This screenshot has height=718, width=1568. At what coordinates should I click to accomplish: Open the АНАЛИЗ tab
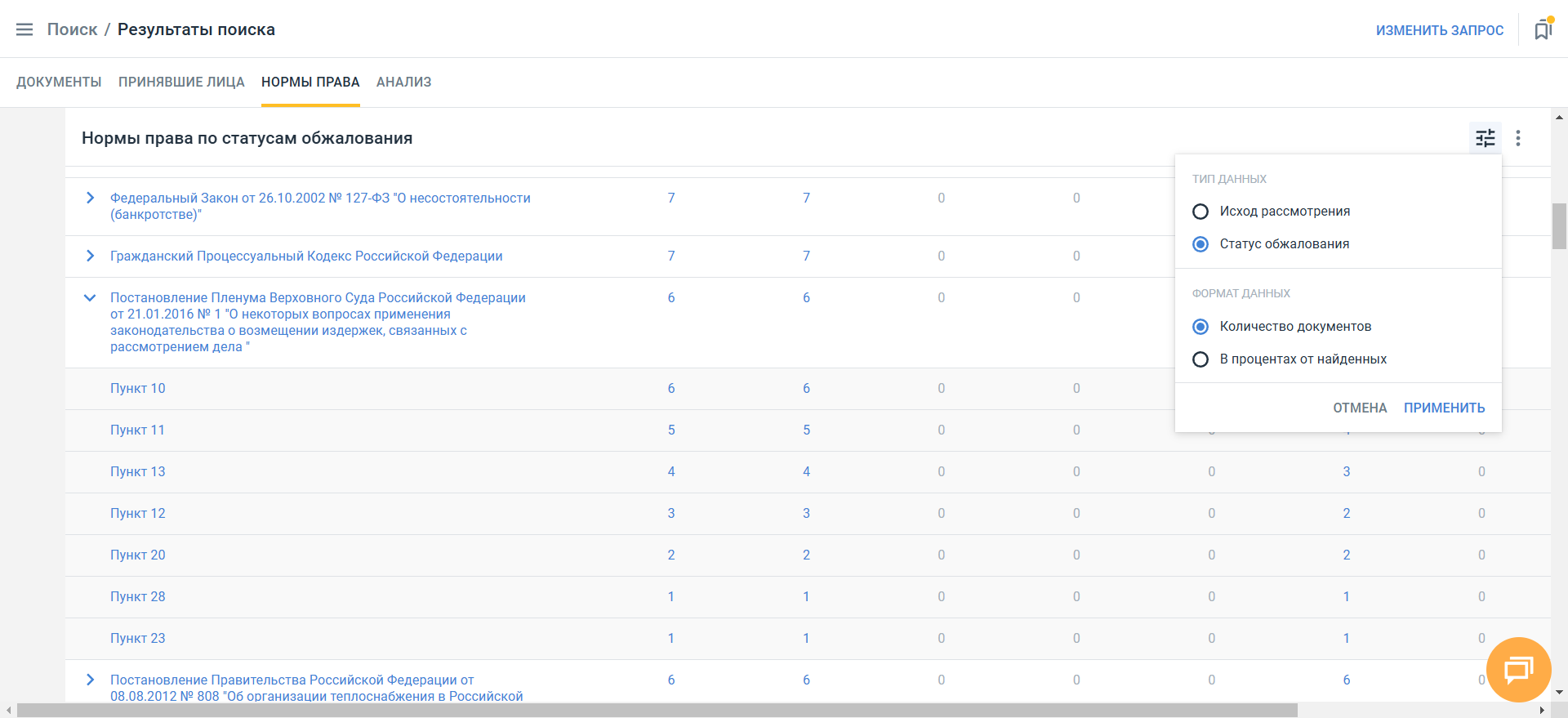tap(403, 82)
